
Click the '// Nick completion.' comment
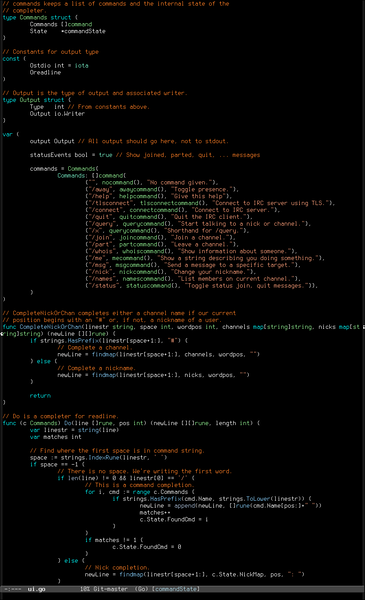click(x=117, y=568)
